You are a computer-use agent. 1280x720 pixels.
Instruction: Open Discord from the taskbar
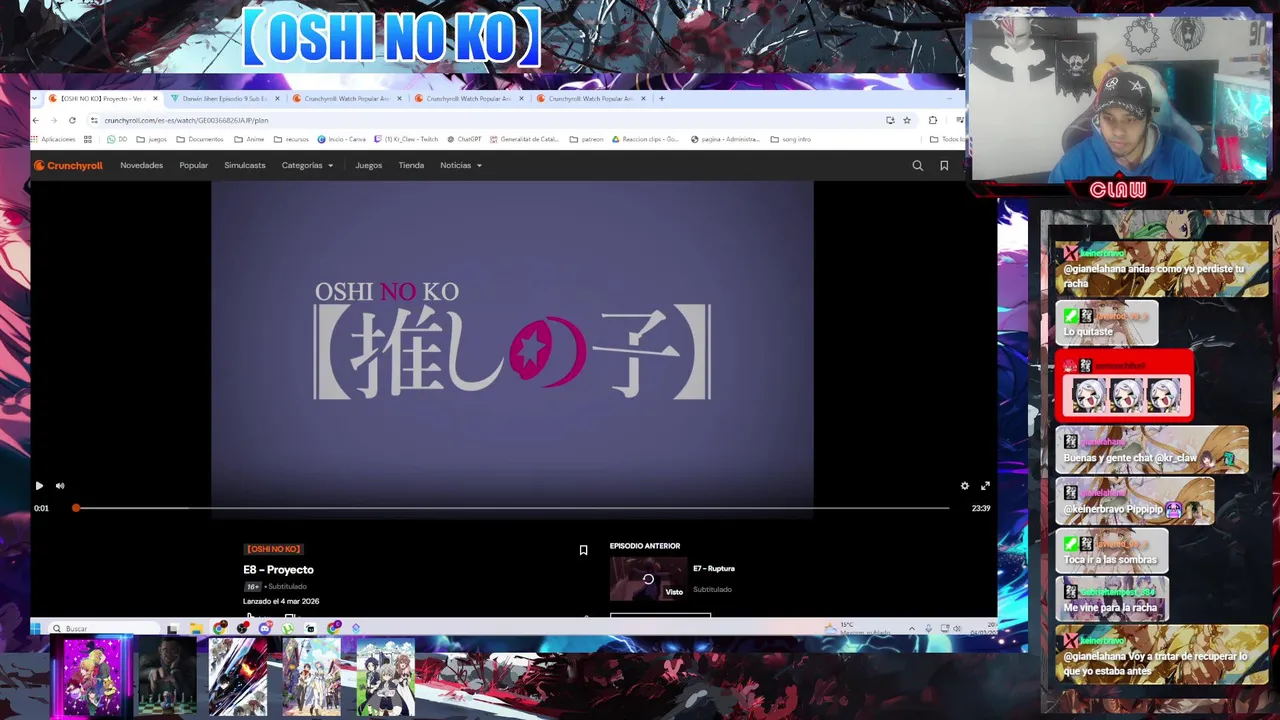(265, 628)
